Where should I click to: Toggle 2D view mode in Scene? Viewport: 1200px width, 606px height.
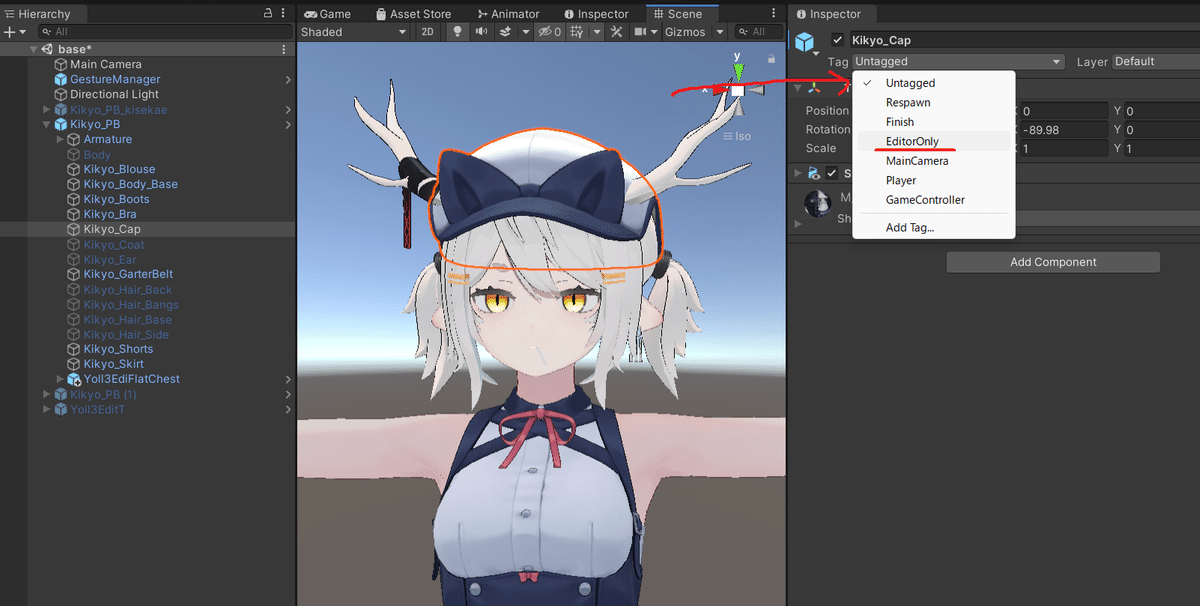point(428,32)
